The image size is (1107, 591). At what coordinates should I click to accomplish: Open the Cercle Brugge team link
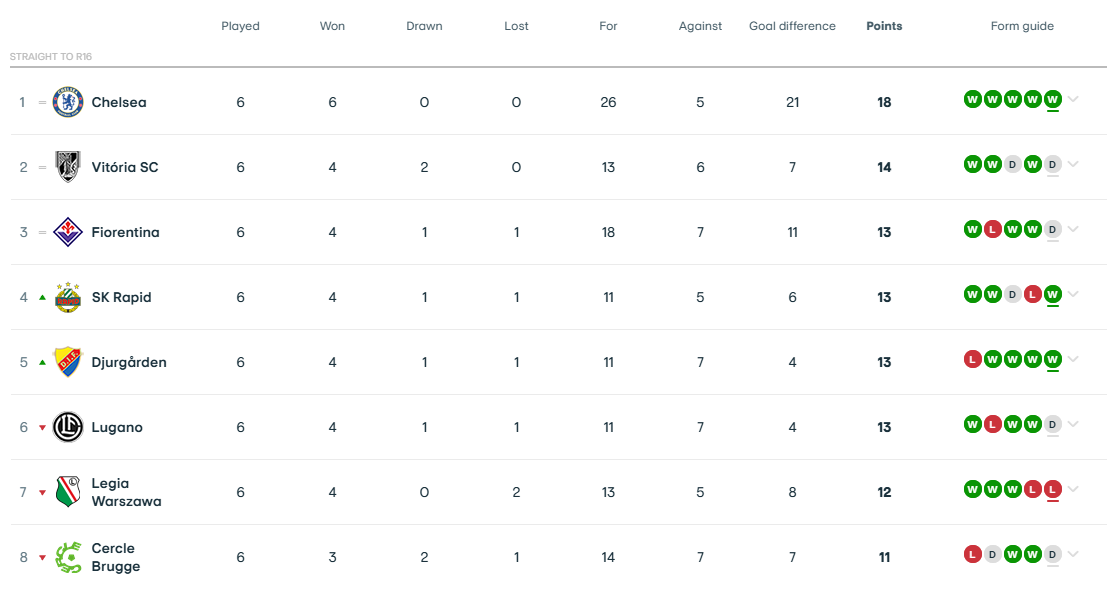click(116, 557)
